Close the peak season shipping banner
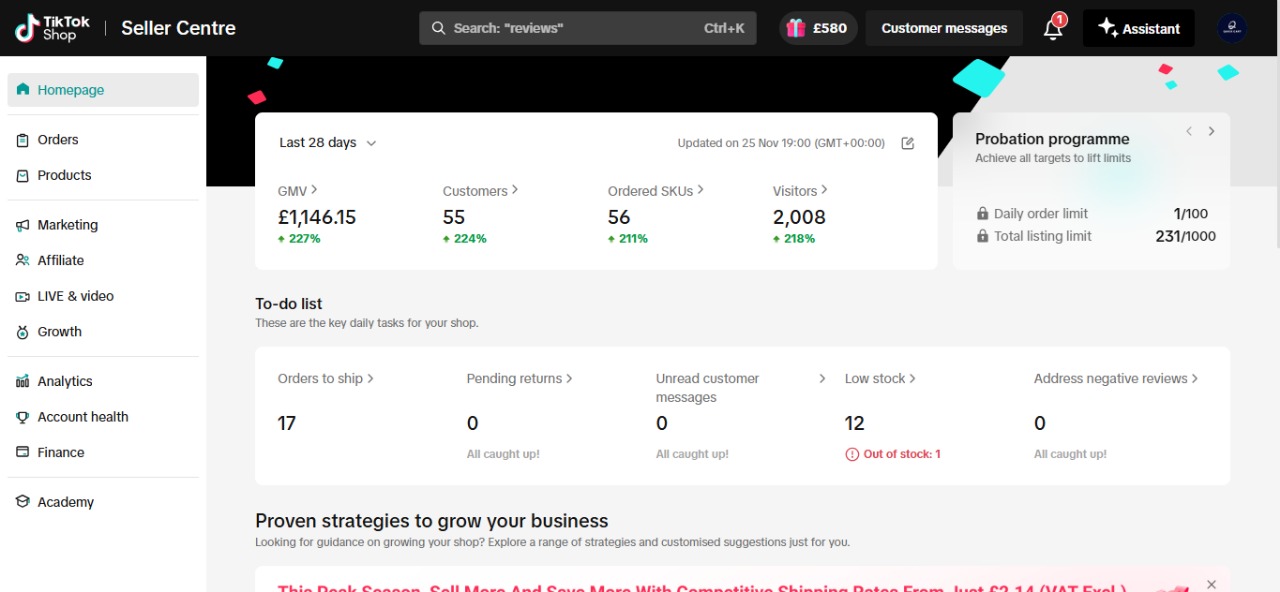Screen dimensions: 1280x592 pyautogui.click(x=1211, y=584)
